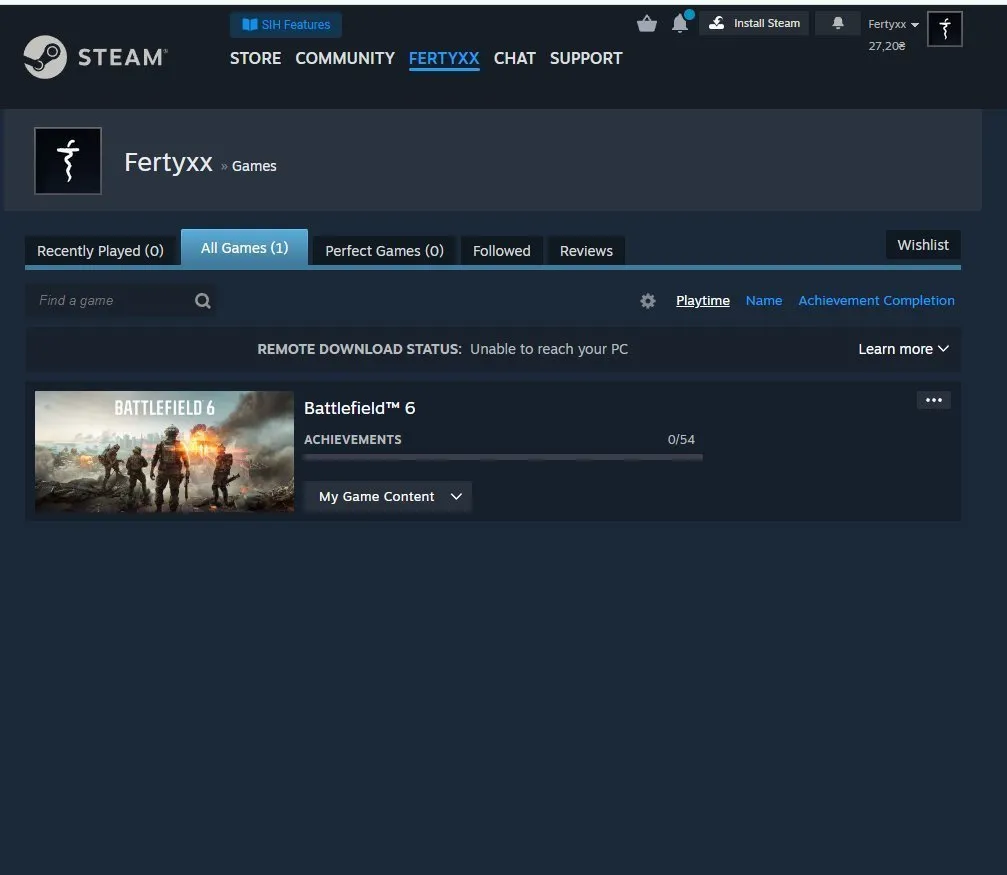Open SIH Features button
The height and width of the screenshot is (875, 1007).
[x=286, y=24]
